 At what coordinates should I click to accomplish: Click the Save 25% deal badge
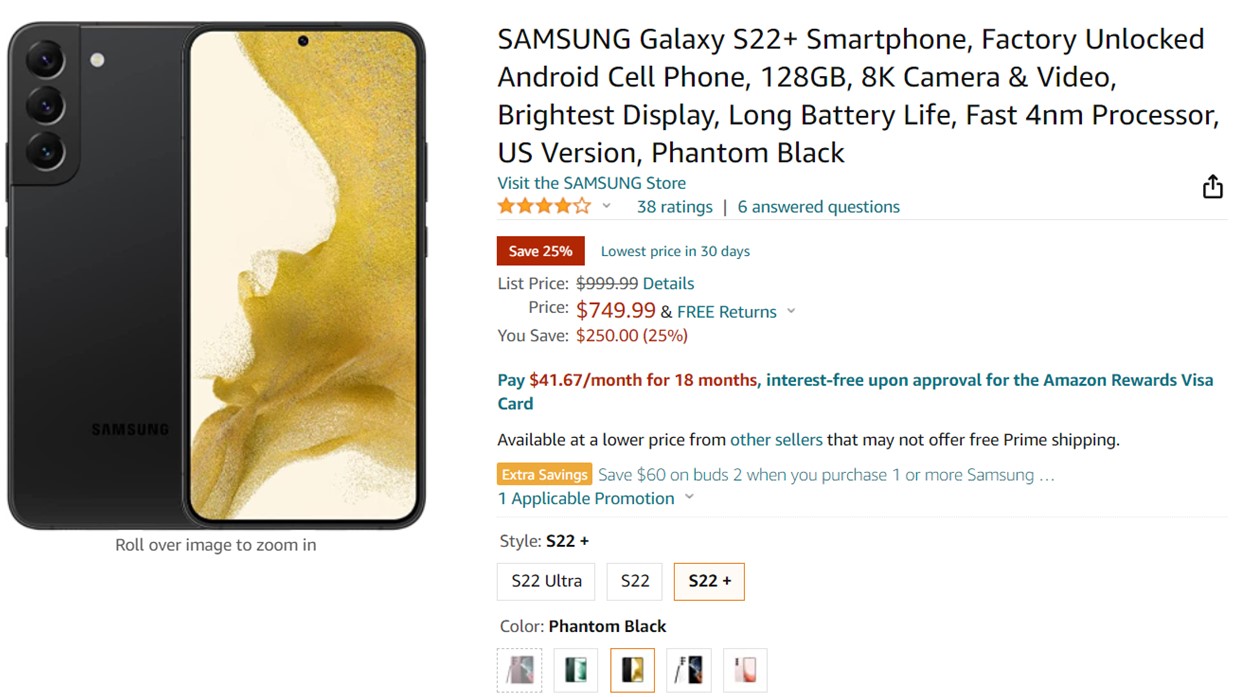click(x=540, y=251)
